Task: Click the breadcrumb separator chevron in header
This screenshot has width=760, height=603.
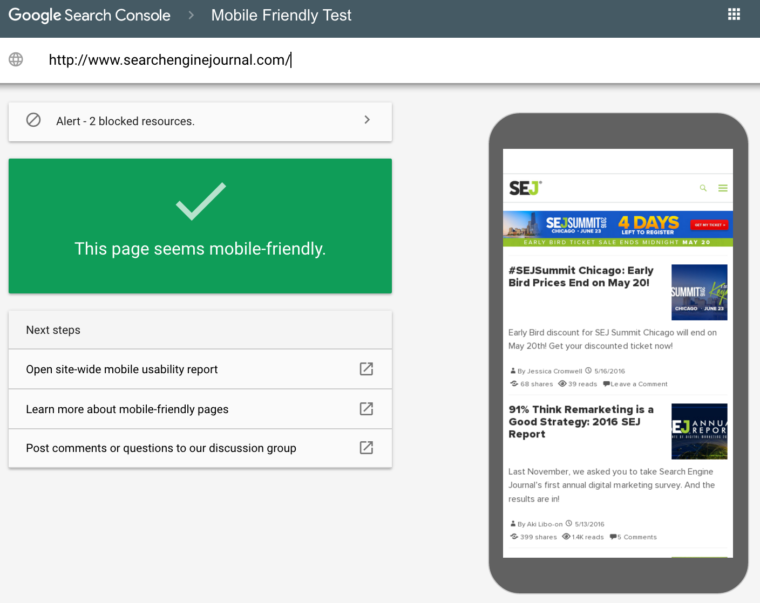Action: pyautogui.click(x=191, y=16)
